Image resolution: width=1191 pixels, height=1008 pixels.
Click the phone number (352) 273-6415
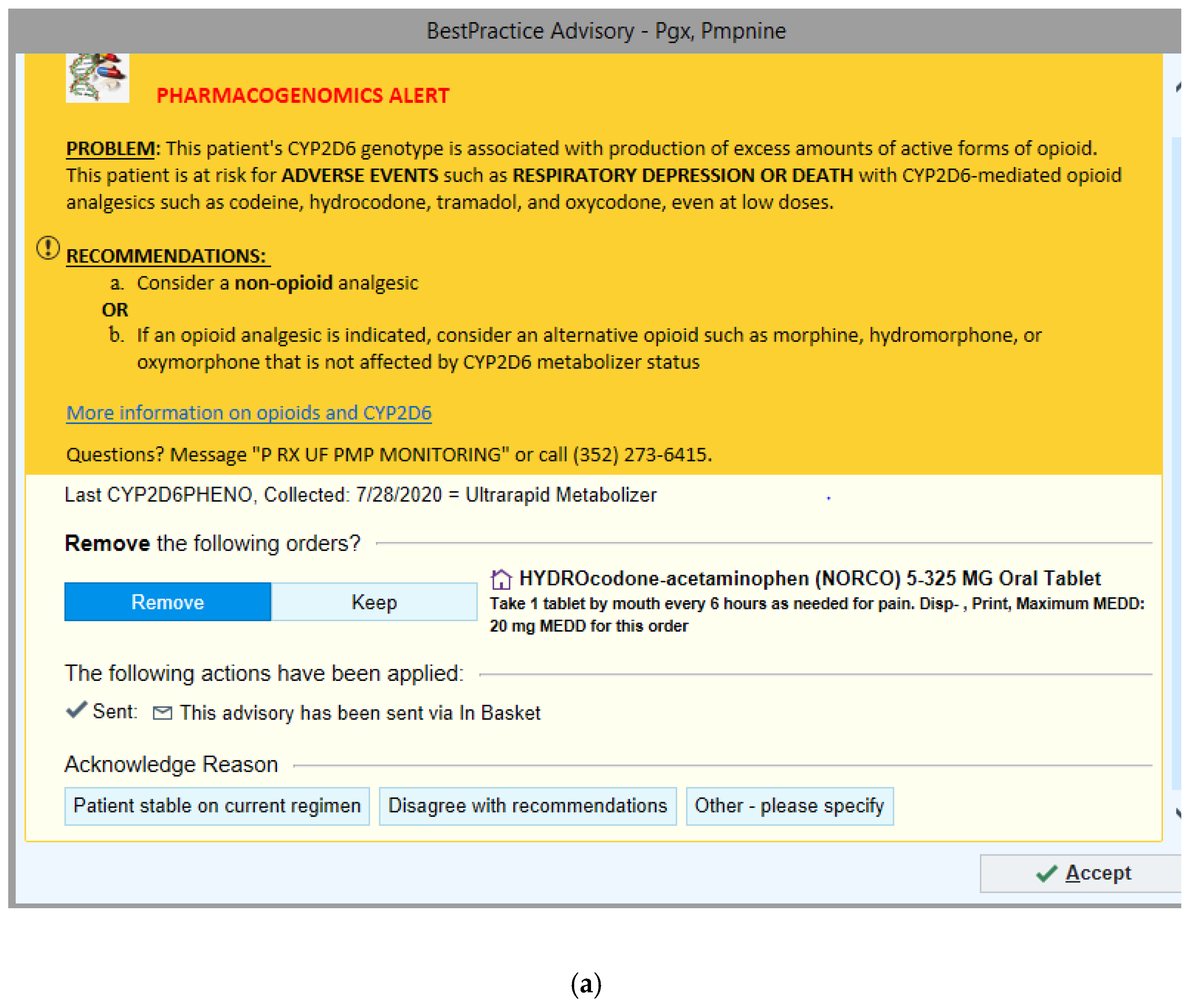(640, 455)
